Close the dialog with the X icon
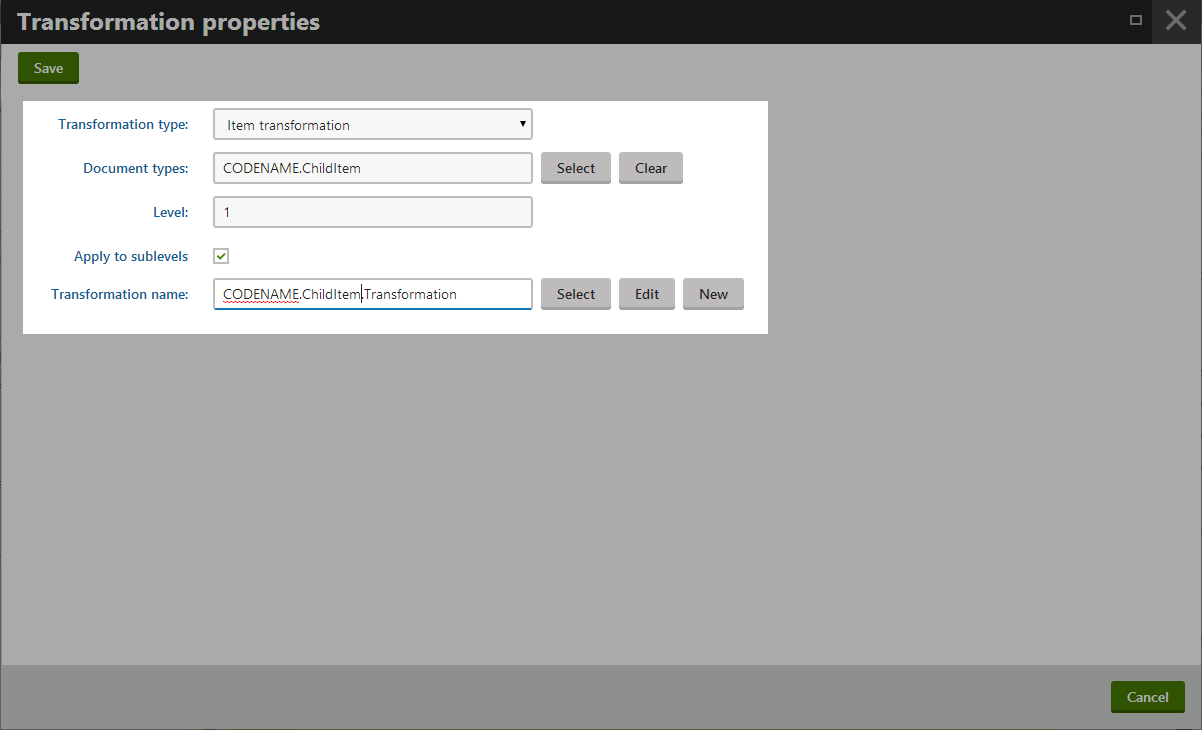The height and width of the screenshot is (730, 1202). click(1176, 20)
